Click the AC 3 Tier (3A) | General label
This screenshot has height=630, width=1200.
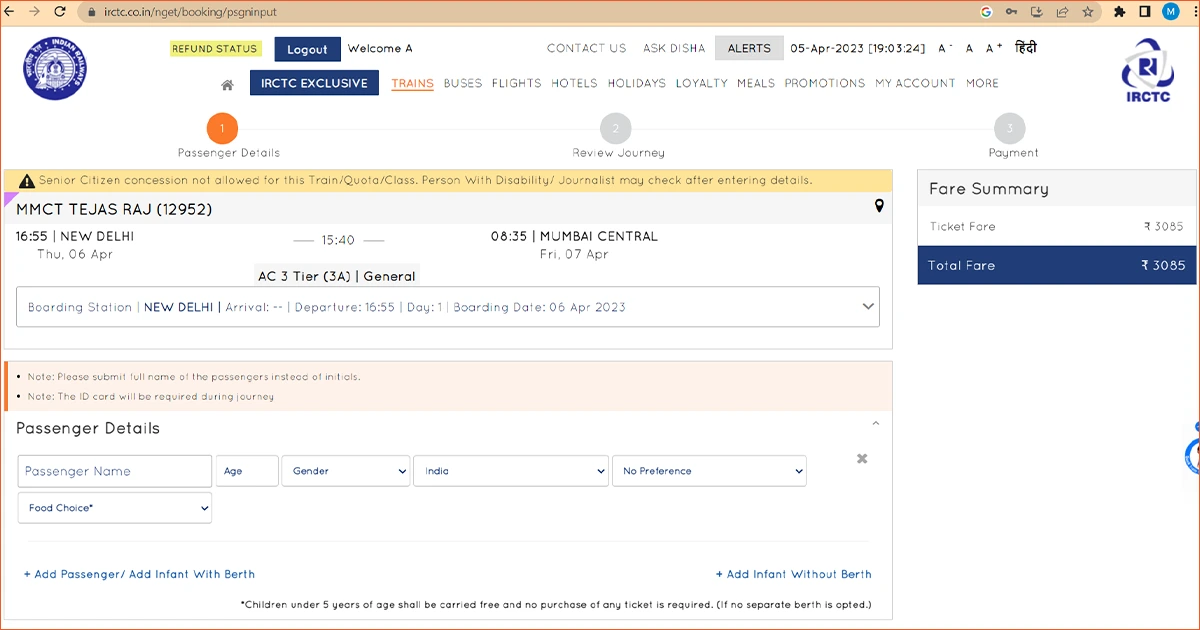pyautogui.click(x=336, y=276)
